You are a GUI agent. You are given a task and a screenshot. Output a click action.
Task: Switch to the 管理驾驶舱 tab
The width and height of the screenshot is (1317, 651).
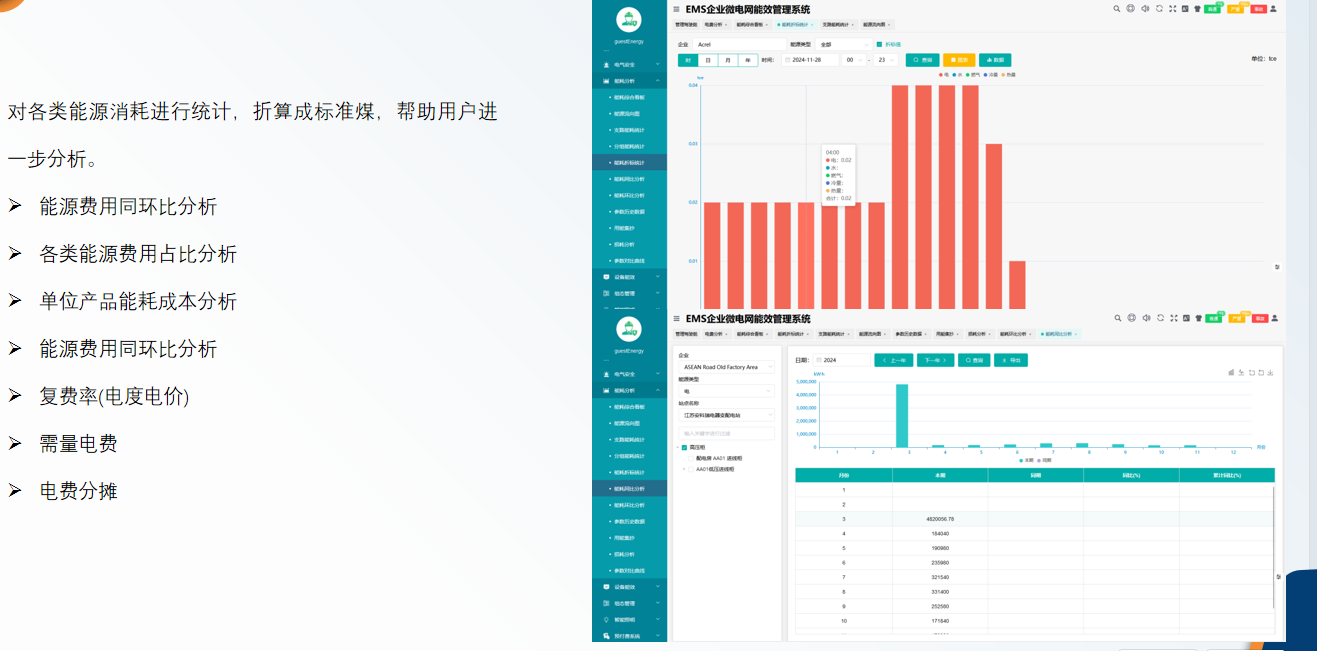[686, 24]
